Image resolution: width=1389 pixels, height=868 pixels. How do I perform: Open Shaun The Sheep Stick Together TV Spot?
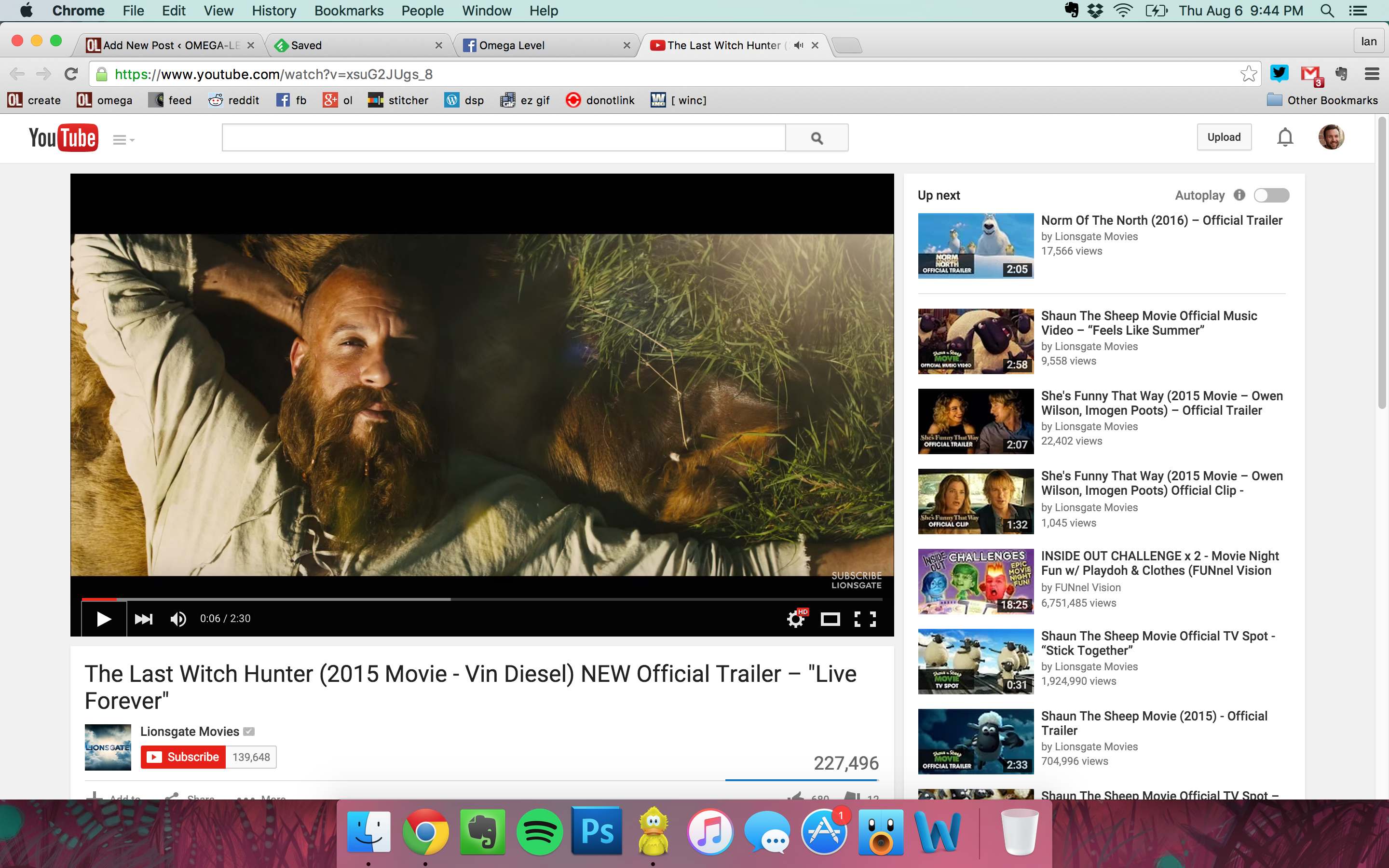coord(1158,643)
